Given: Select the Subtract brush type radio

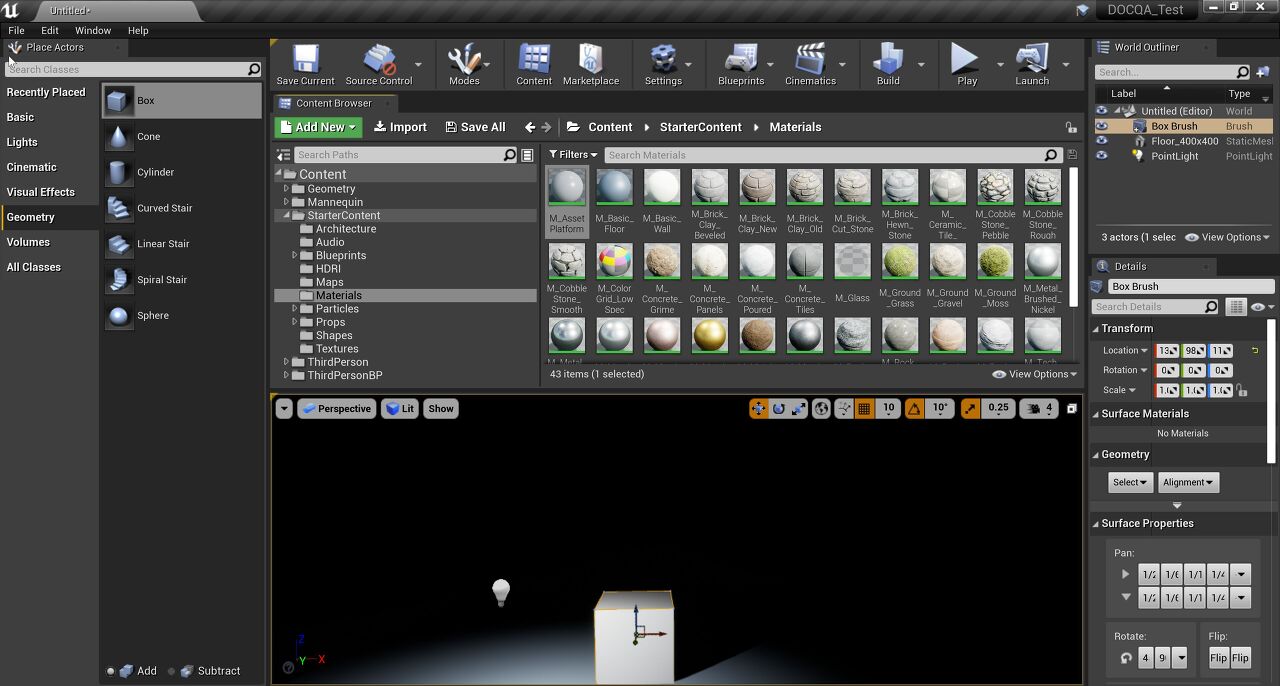Looking at the screenshot, I should [171, 671].
